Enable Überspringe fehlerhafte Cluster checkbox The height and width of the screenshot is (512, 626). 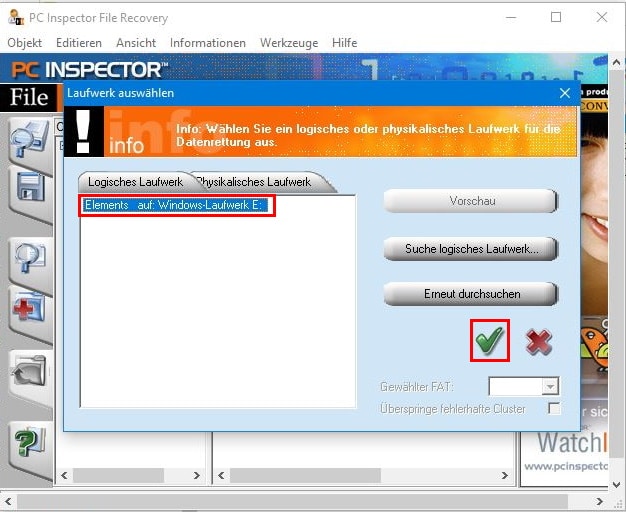554,409
